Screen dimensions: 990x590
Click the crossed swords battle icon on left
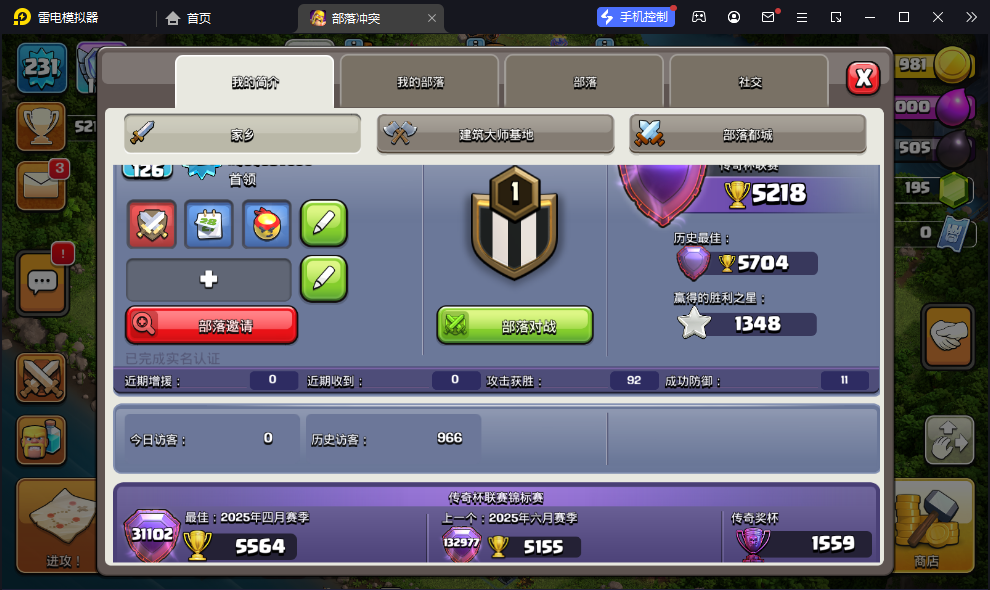pyautogui.click(x=41, y=378)
